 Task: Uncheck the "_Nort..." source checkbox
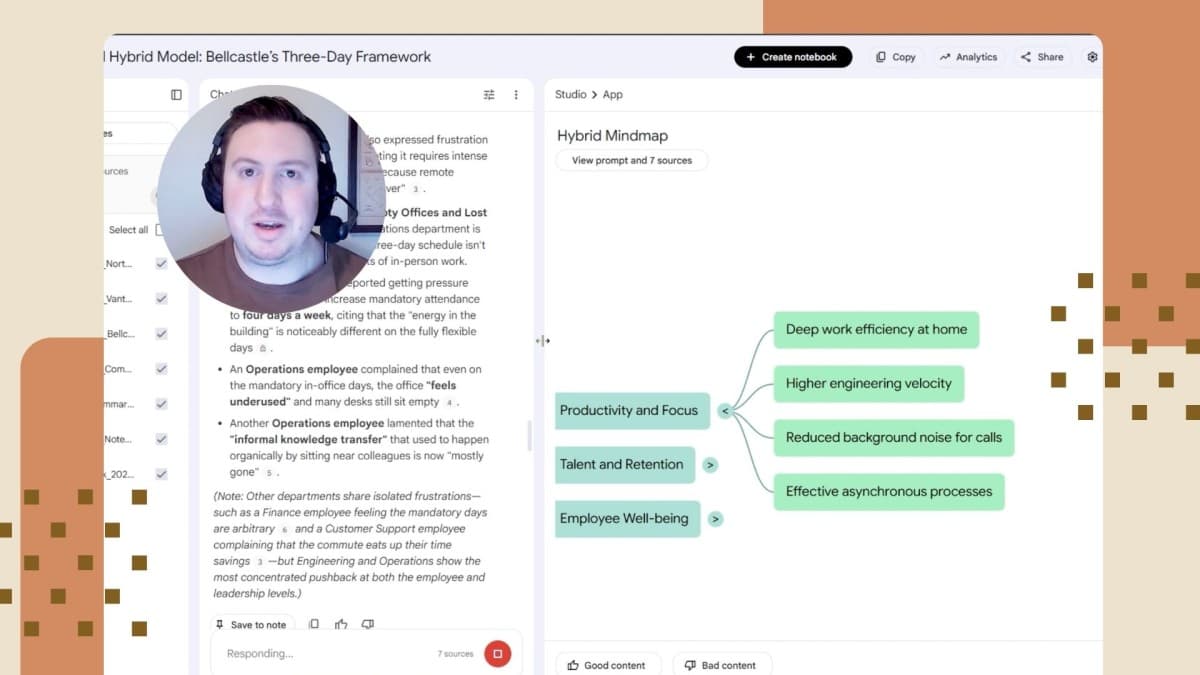pos(161,264)
